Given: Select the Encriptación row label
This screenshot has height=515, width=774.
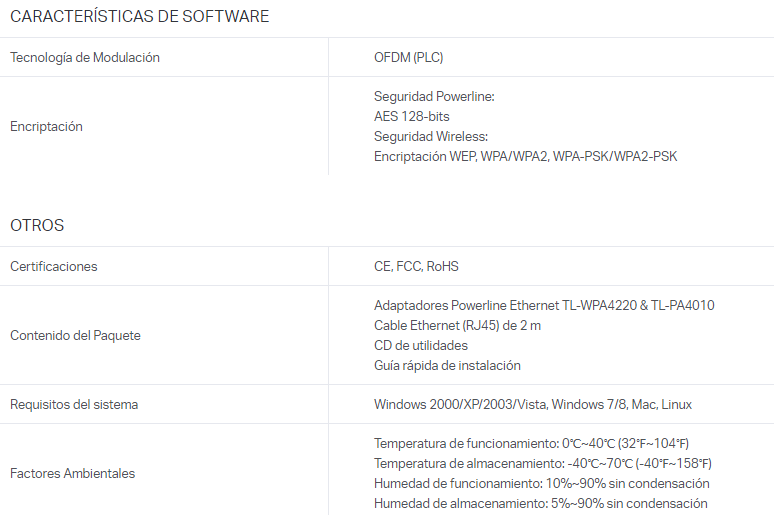Looking at the screenshot, I should point(46,126).
